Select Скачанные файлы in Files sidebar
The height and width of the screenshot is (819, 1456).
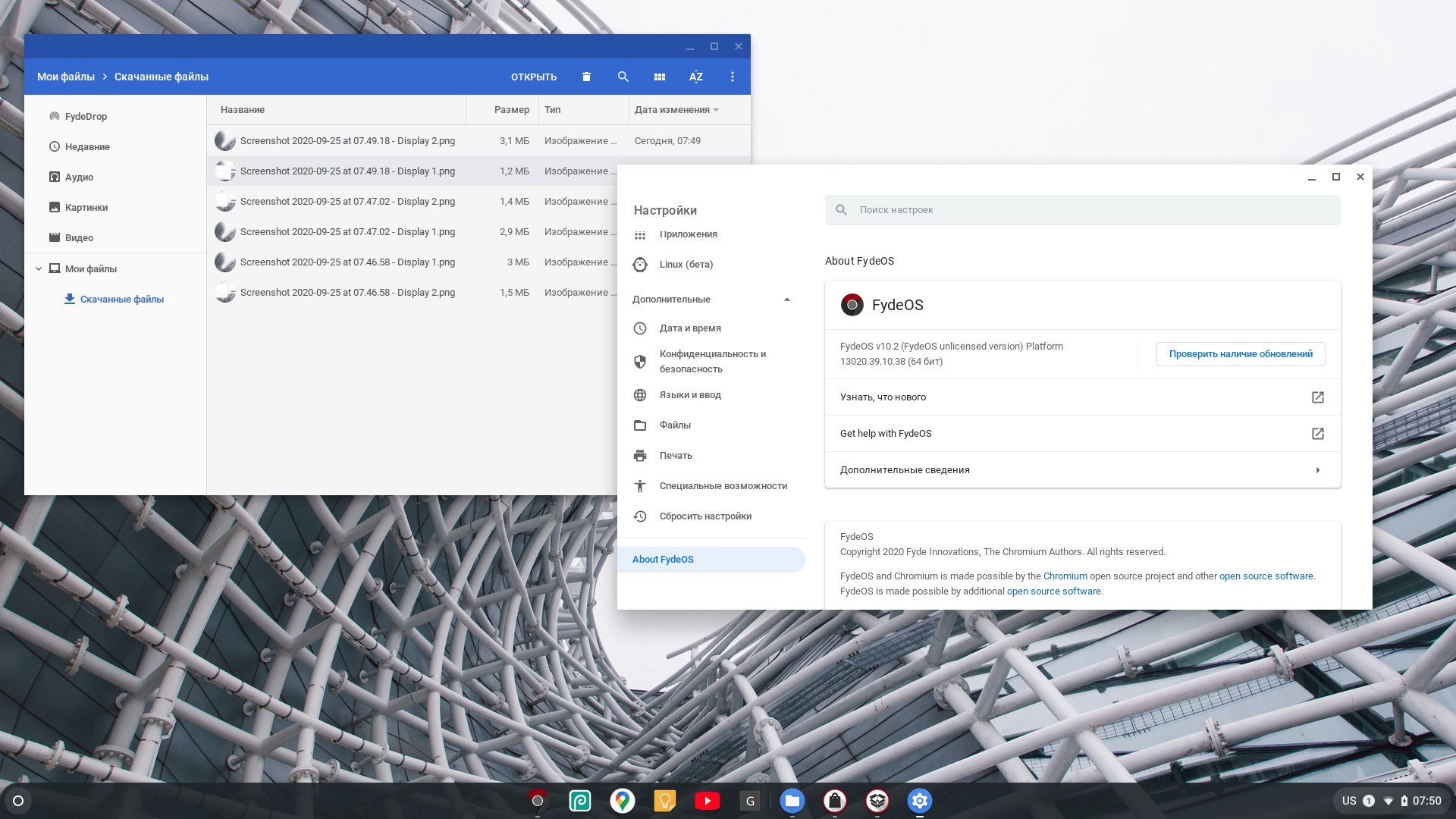[115, 299]
